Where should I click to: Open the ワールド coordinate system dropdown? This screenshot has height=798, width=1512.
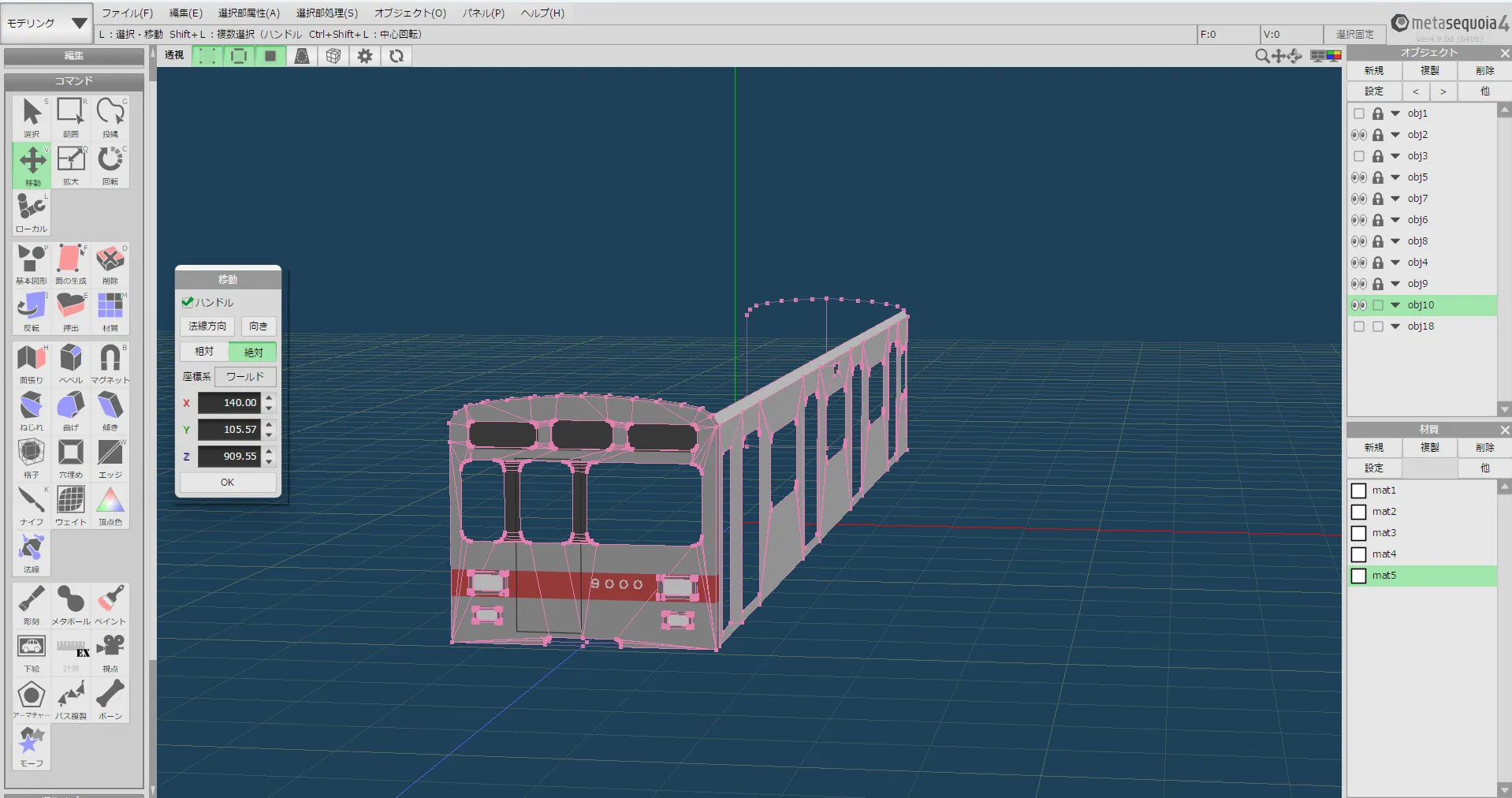(245, 377)
